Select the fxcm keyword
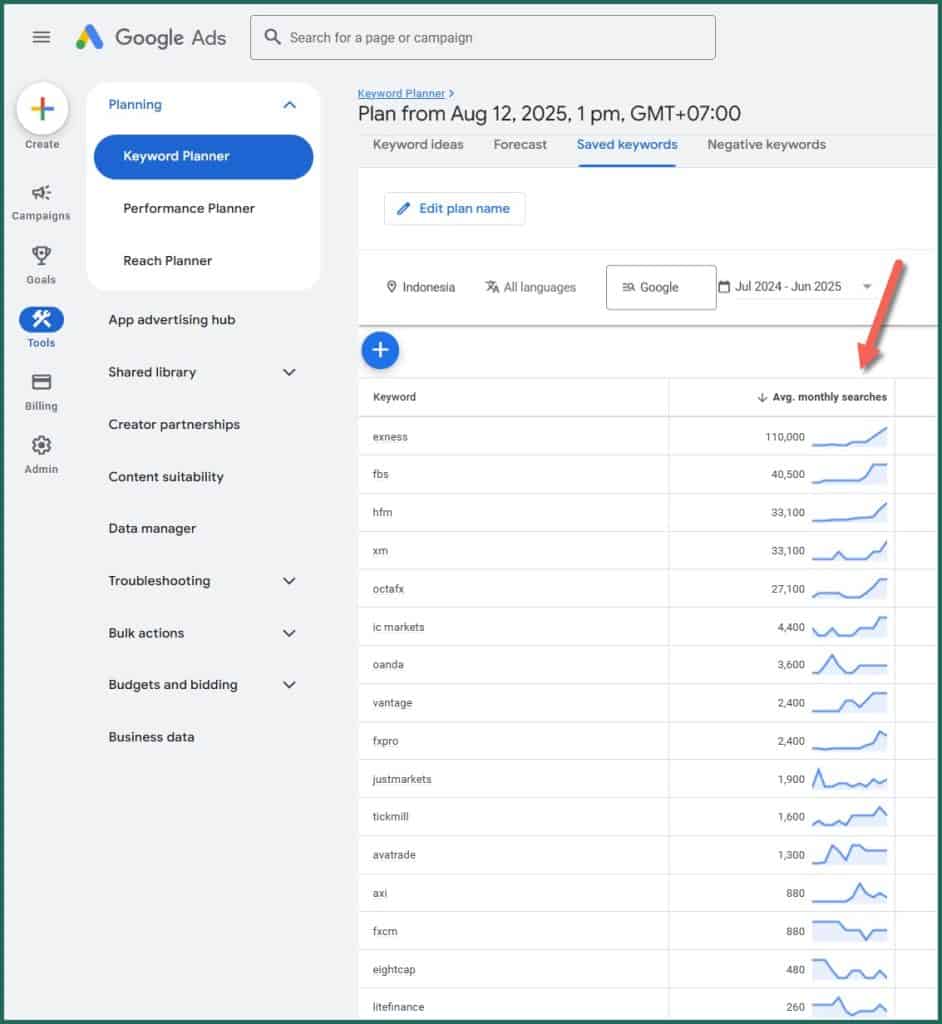This screenshot has height=1024, width=942. (385, 931)
